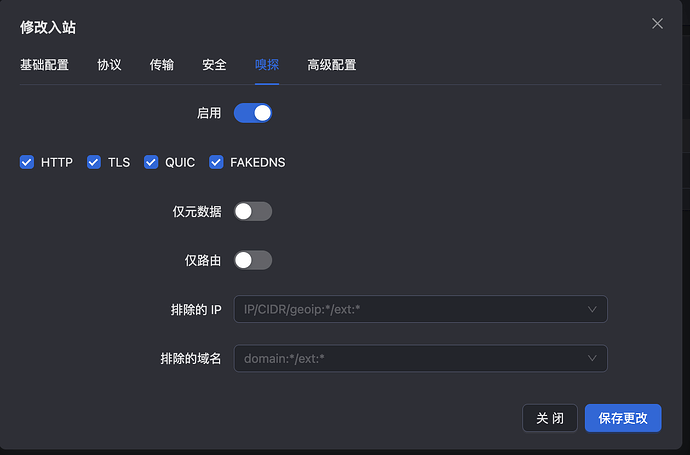Go to the 传输 tab
Screen dimensions: 690x455
161,65
